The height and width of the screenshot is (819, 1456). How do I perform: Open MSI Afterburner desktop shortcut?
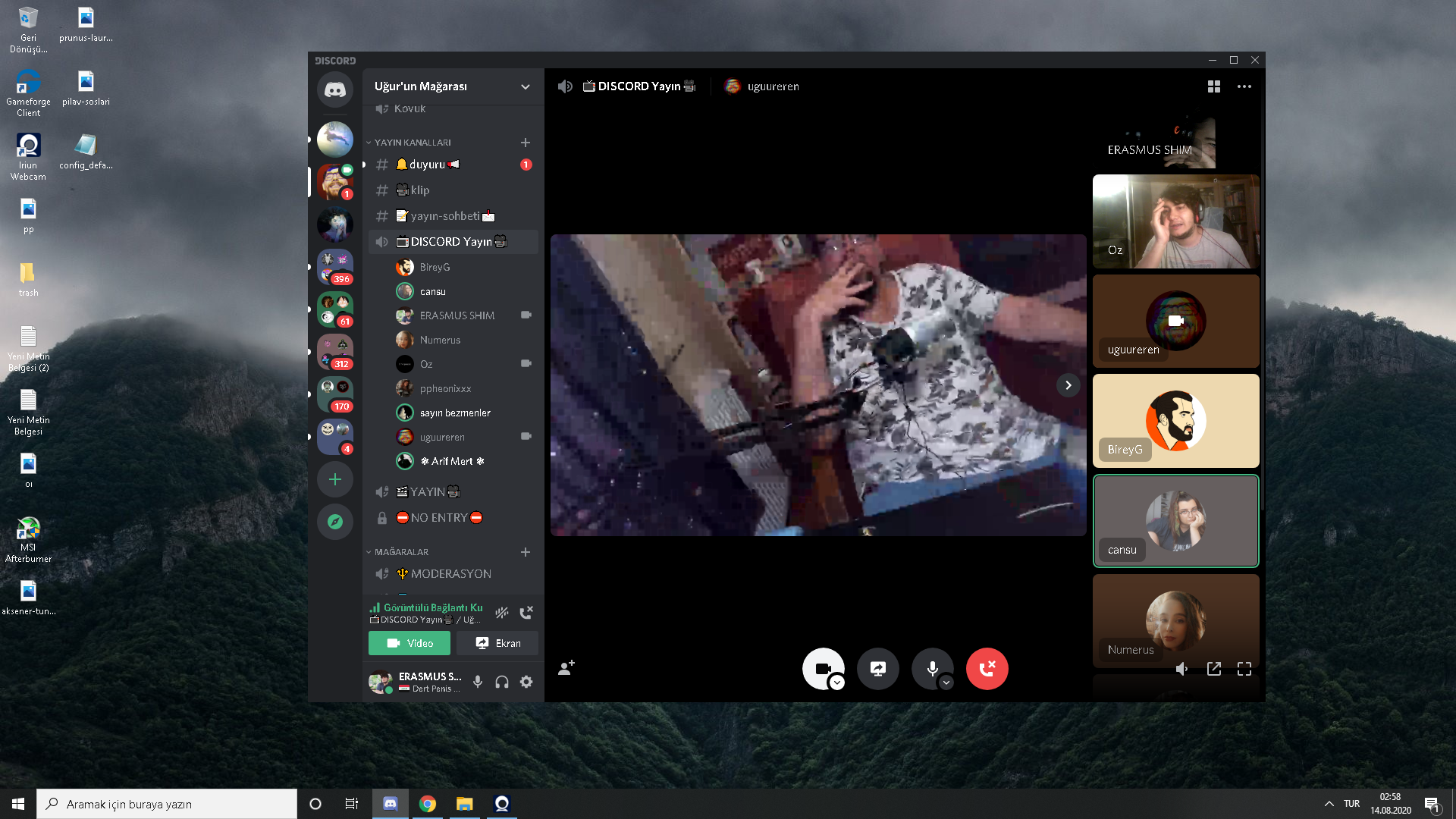[x=28, y=540]
